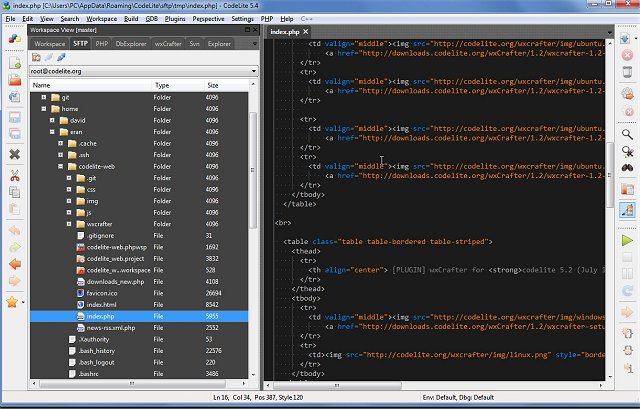Expand the .cache folder node
The image size is (640, 409).
[60, 143]
